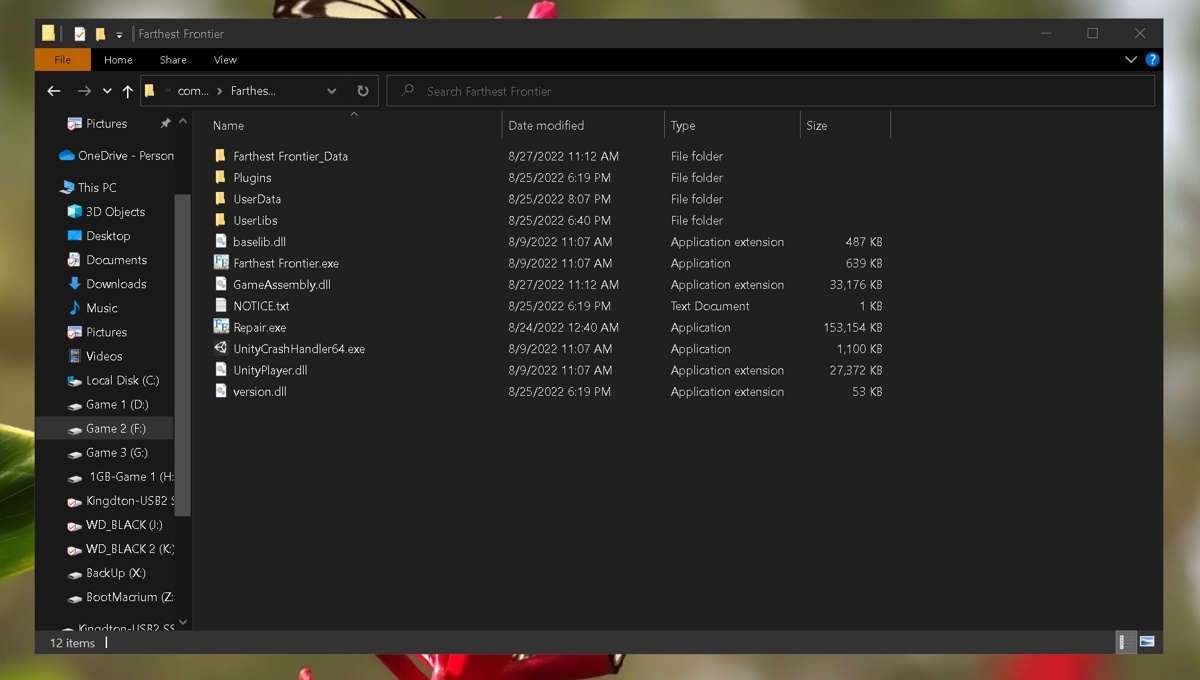Select the baselib.dll file icon
Image resolution: width=1200 pixels, height=680 pixels.
(221, 241)
